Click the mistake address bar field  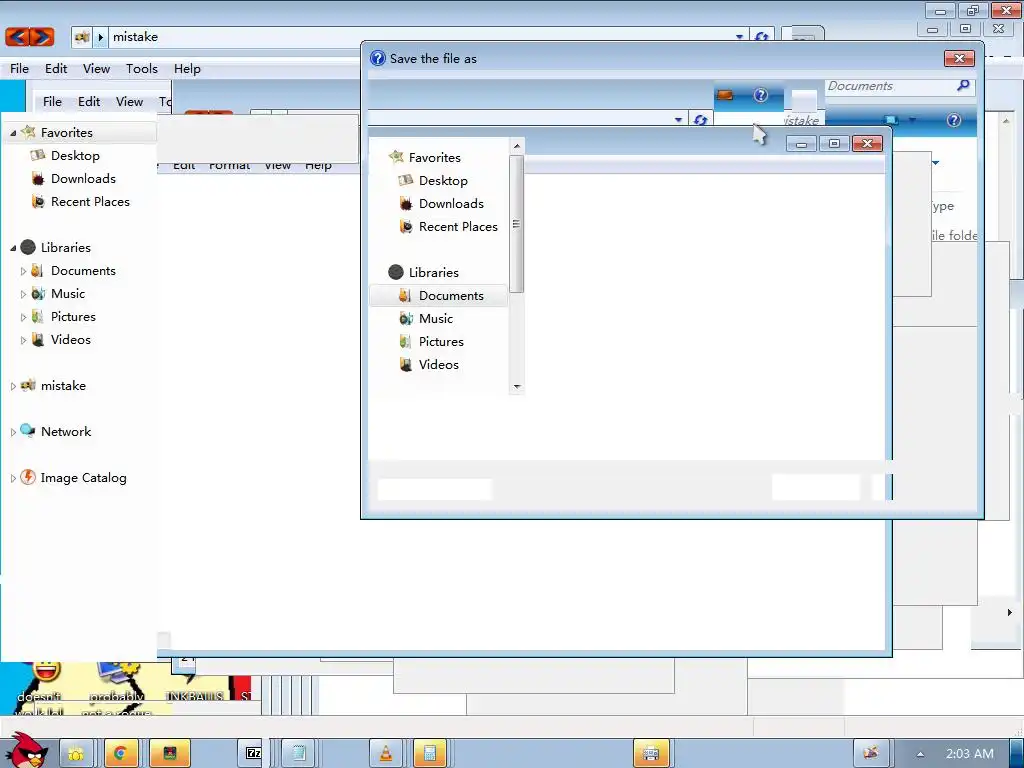[x=418, y=37]
